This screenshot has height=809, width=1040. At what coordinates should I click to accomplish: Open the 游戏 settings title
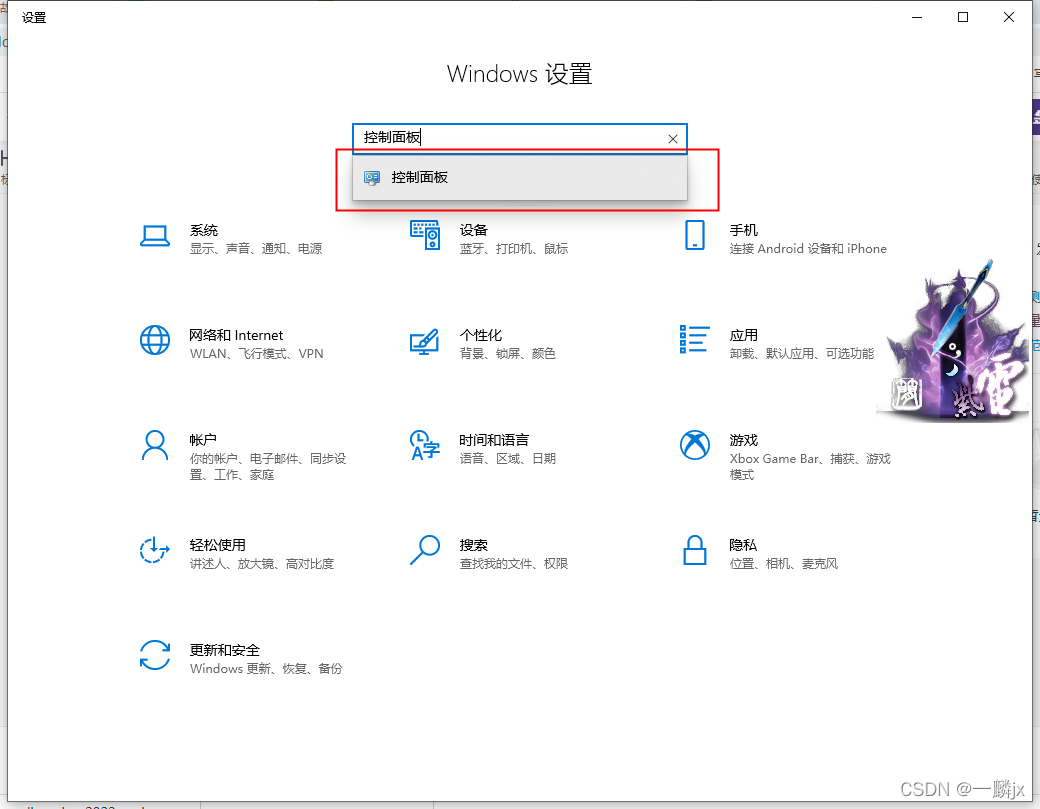[x=744, y=440]
